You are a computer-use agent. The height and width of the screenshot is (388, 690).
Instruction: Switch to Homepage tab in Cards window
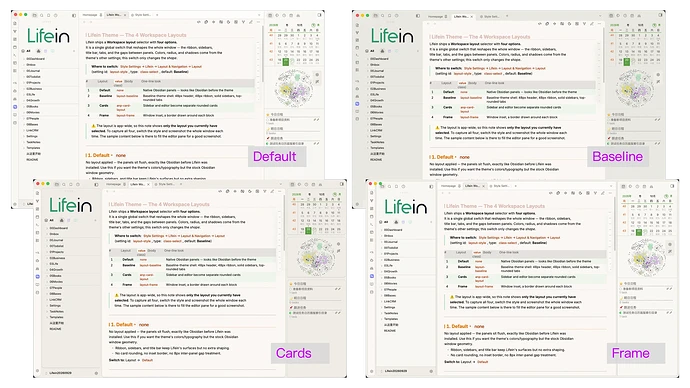(114, 184)
